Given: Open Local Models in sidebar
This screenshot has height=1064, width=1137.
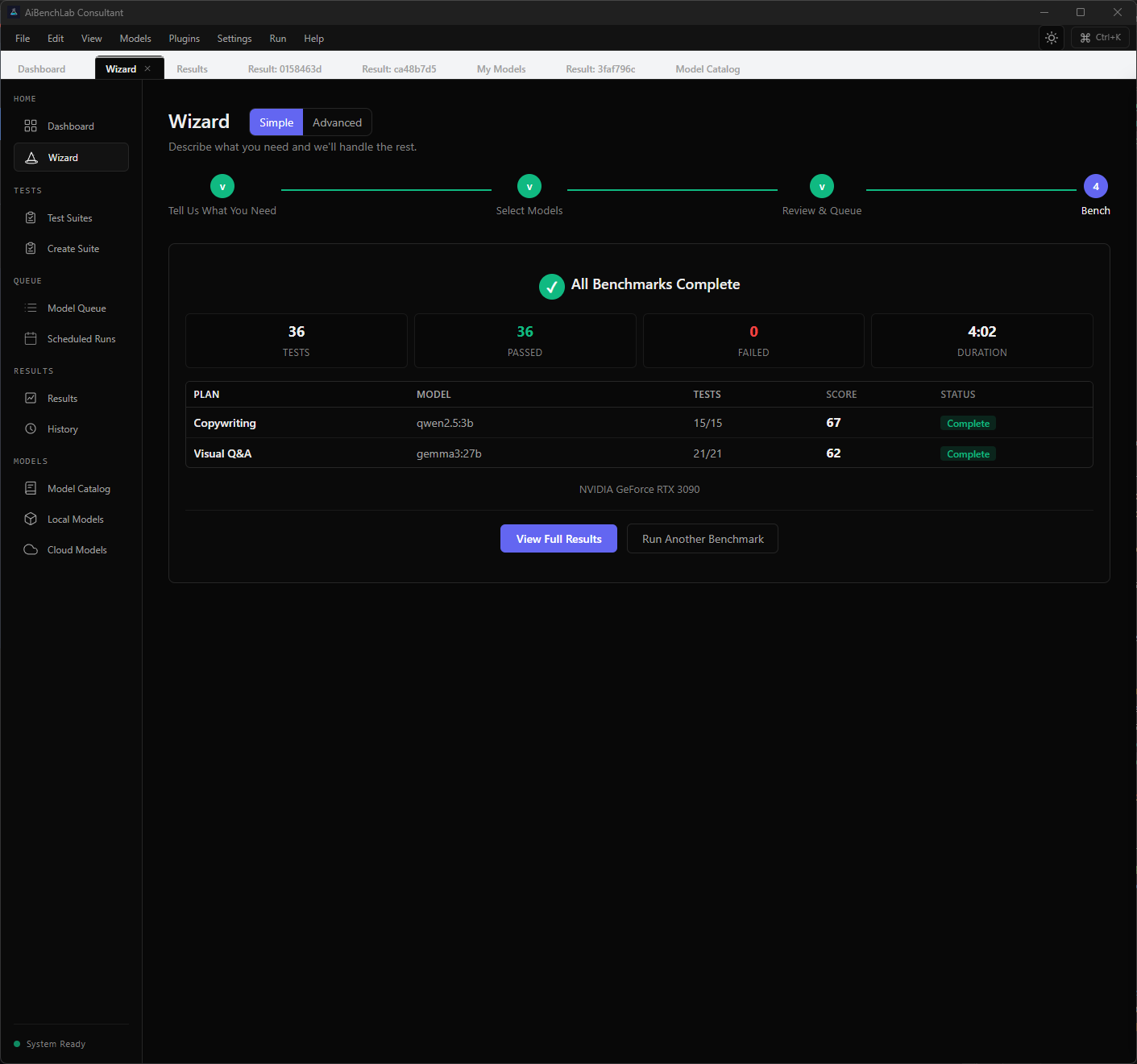Looking at the screenshot, I should coord(71,520).
